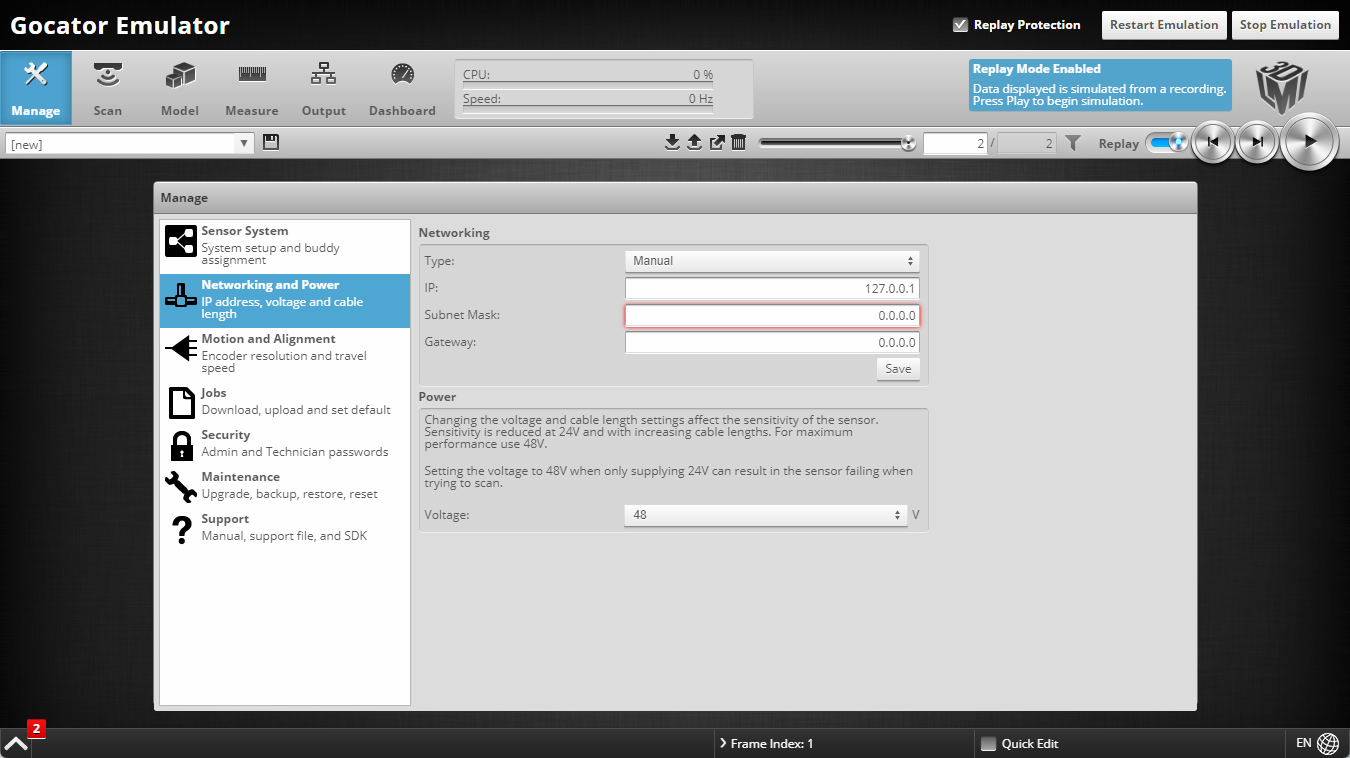Viewport: 1350px width, 758px height.
Task: Start replay with the Play button
Action: pos(1309,142)
